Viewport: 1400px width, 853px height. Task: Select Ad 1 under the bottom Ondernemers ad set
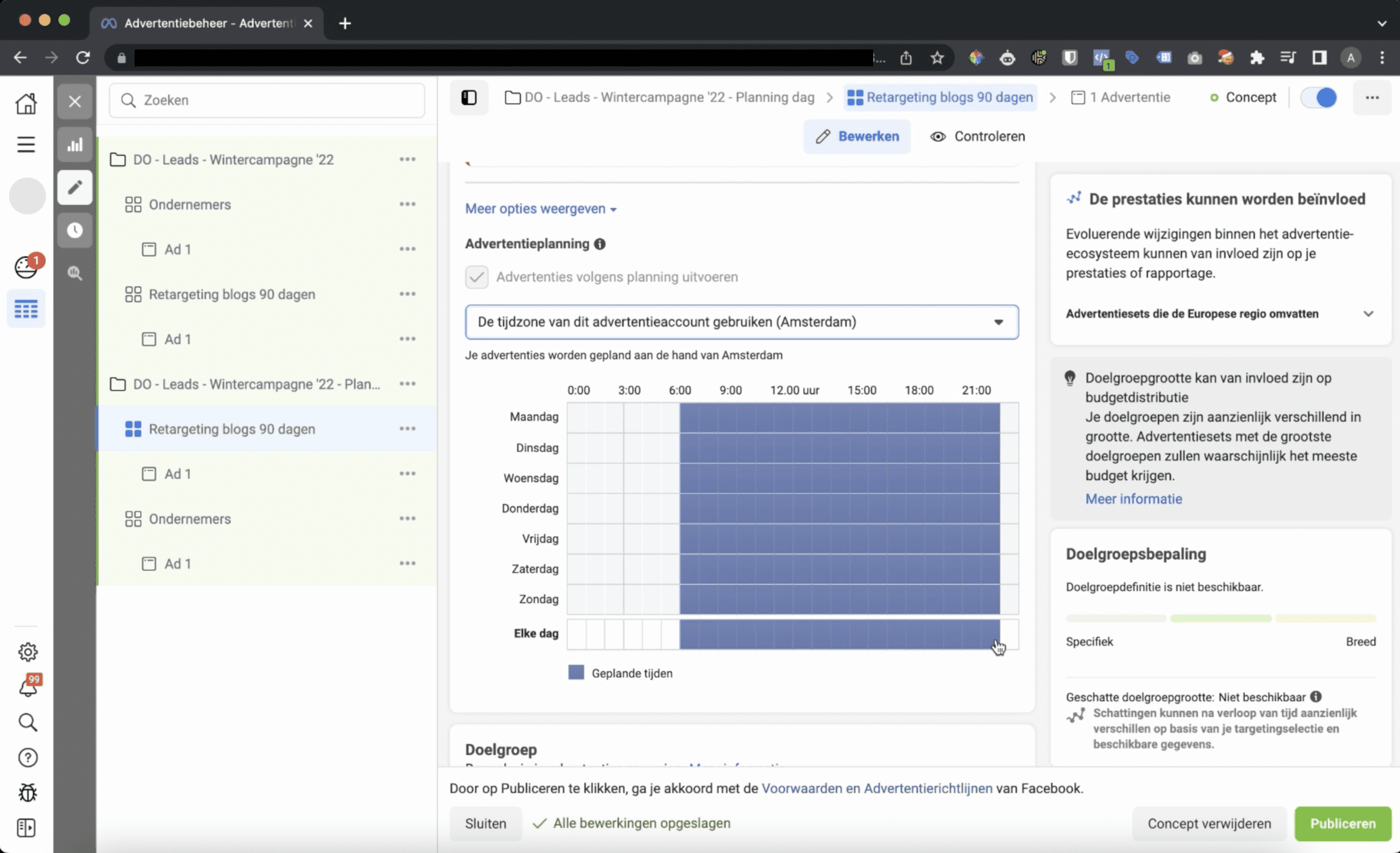pos(177,564)
